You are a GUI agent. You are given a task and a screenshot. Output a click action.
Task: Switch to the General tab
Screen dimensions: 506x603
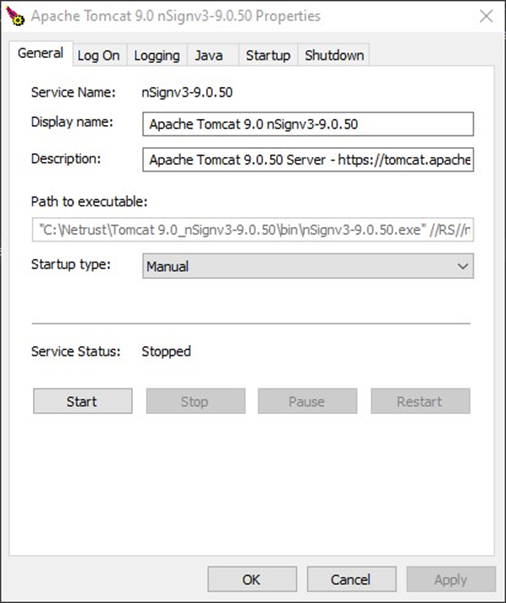coord(41,53)
